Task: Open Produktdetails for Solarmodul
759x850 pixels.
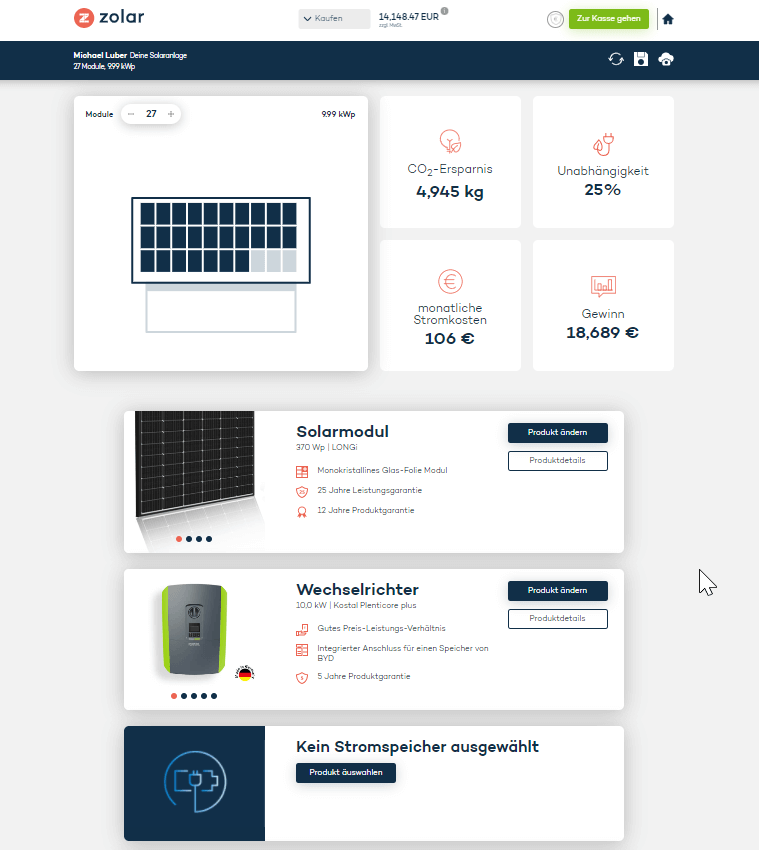Action: tap(557, 461)
